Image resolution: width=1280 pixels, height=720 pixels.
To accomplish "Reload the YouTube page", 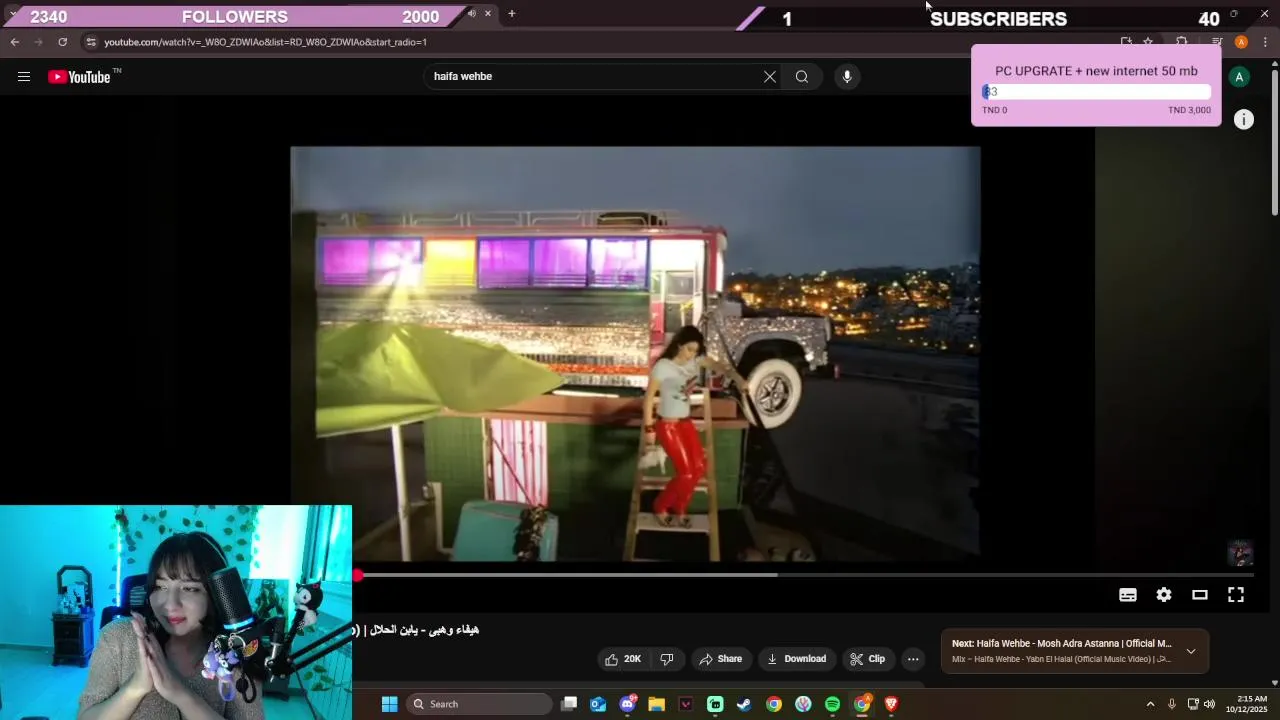I will click(x=63, y=42).
